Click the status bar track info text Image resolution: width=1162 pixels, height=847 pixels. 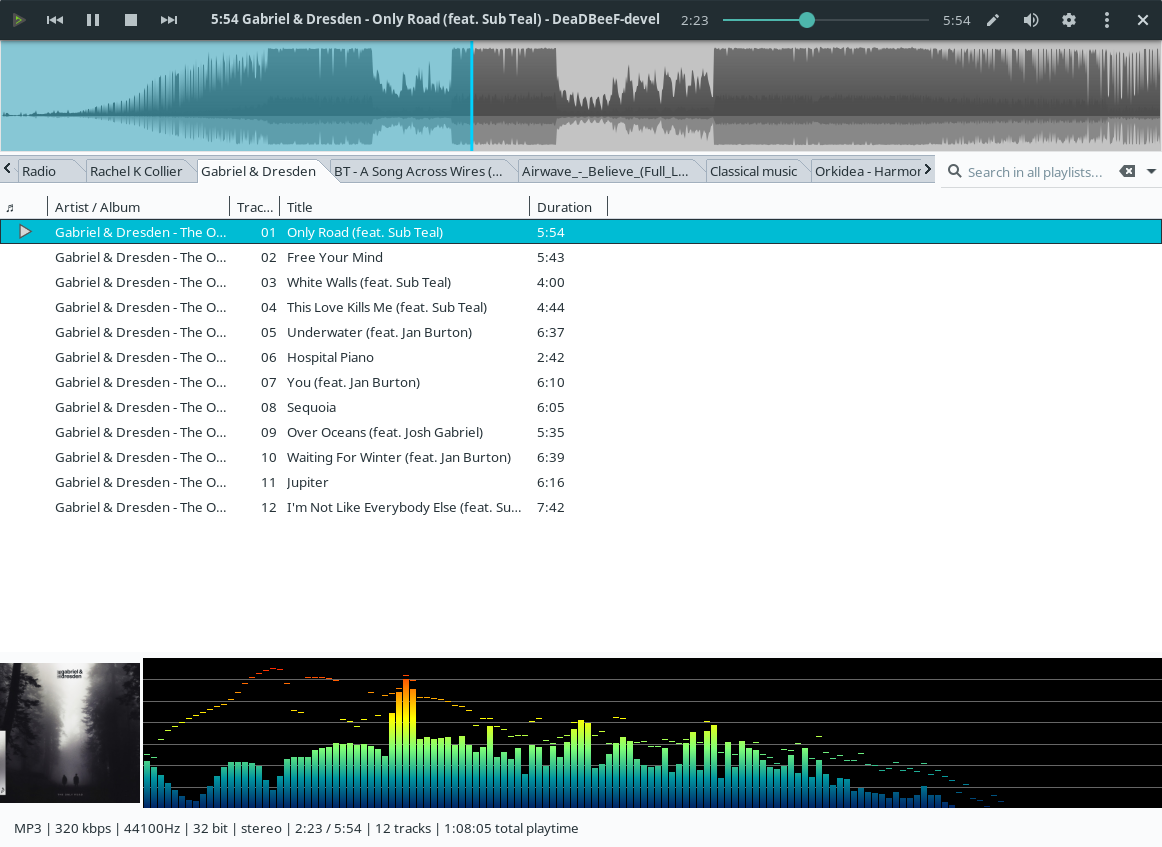tap(296, 828)
